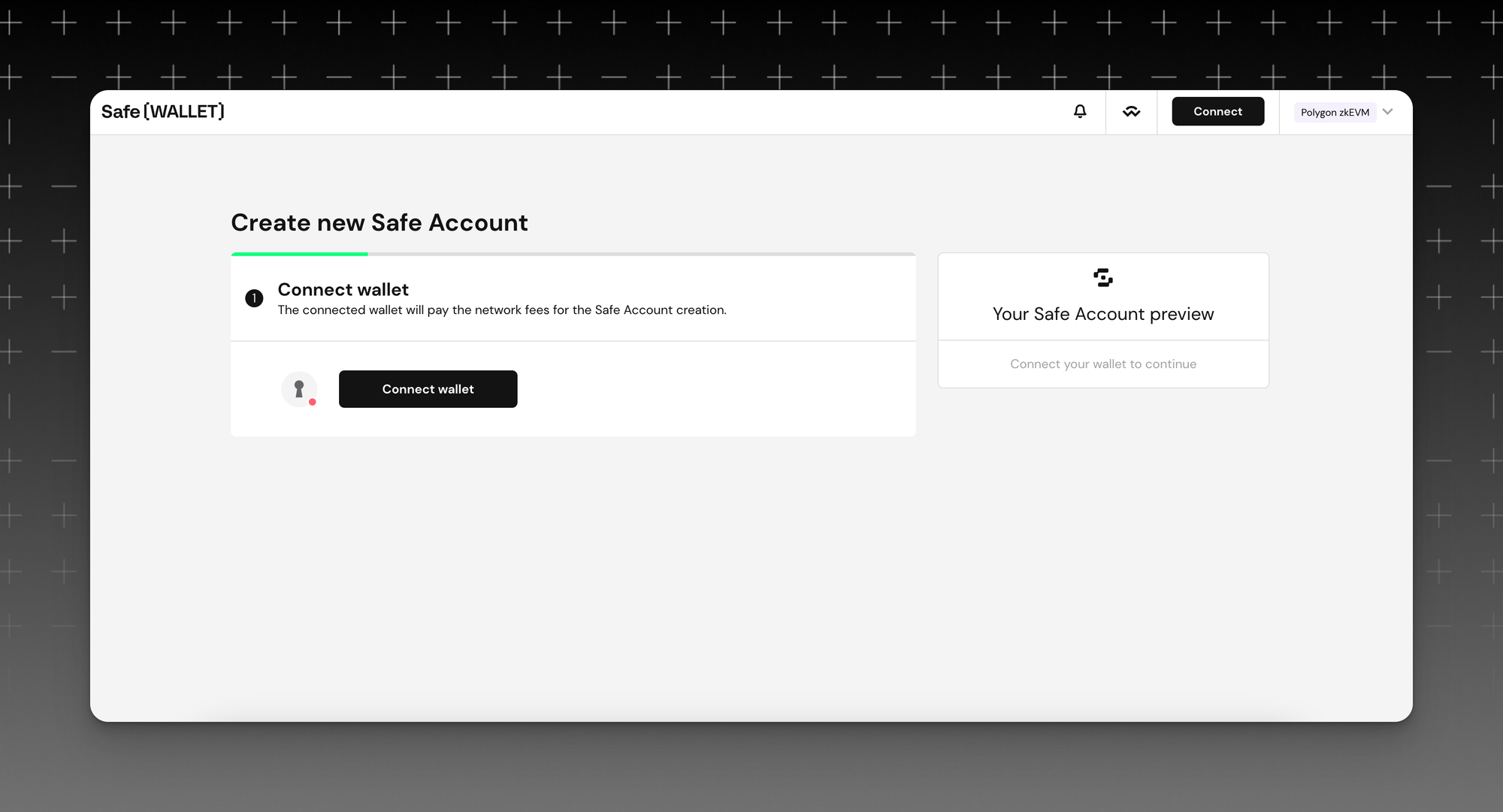Click the network fees description text
The image size is (1503, 812).
501,309
